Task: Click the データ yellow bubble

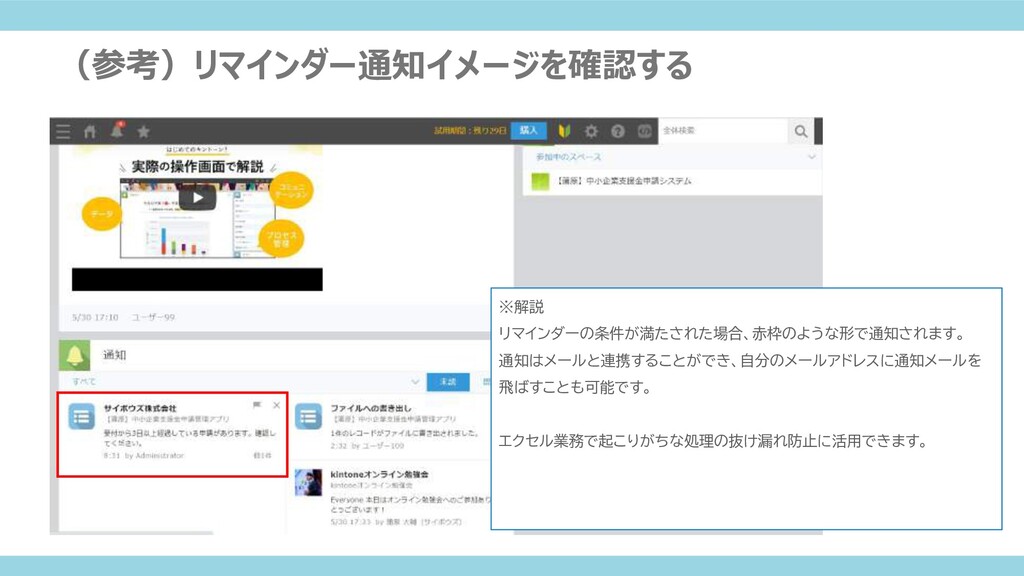Action: [x=101, y=214]
